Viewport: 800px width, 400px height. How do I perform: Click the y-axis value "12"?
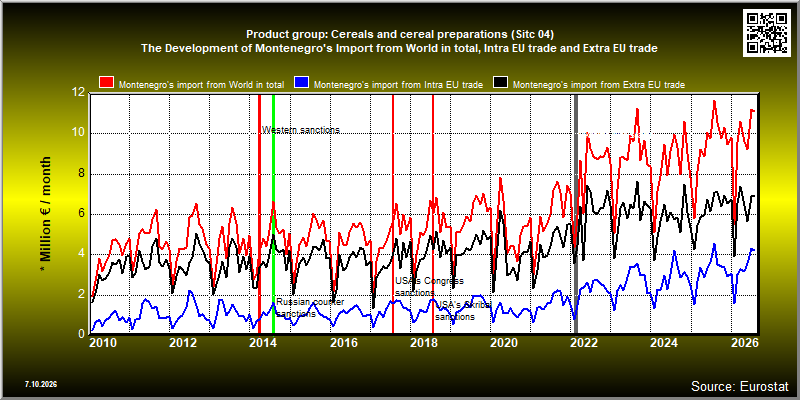click(x=78, y=93)
